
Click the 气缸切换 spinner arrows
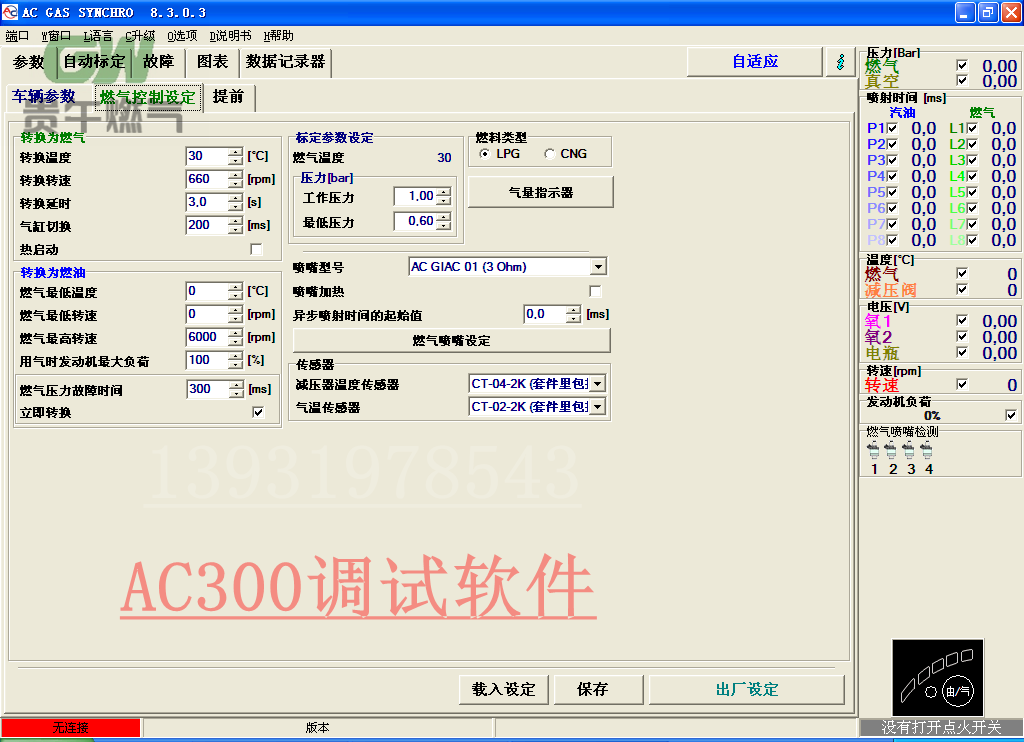pyautogui.click(x=235, y=225)
